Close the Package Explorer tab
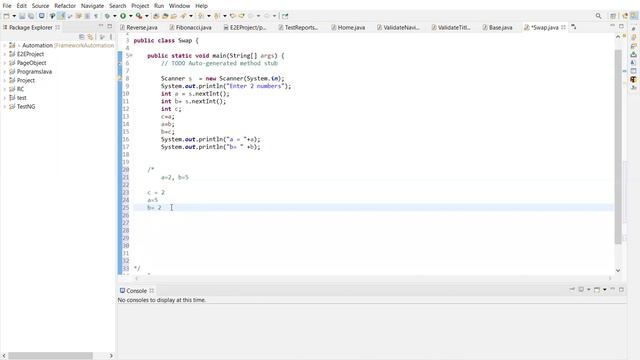The width and height of the screenshot is (640, 360). (58, 27)
